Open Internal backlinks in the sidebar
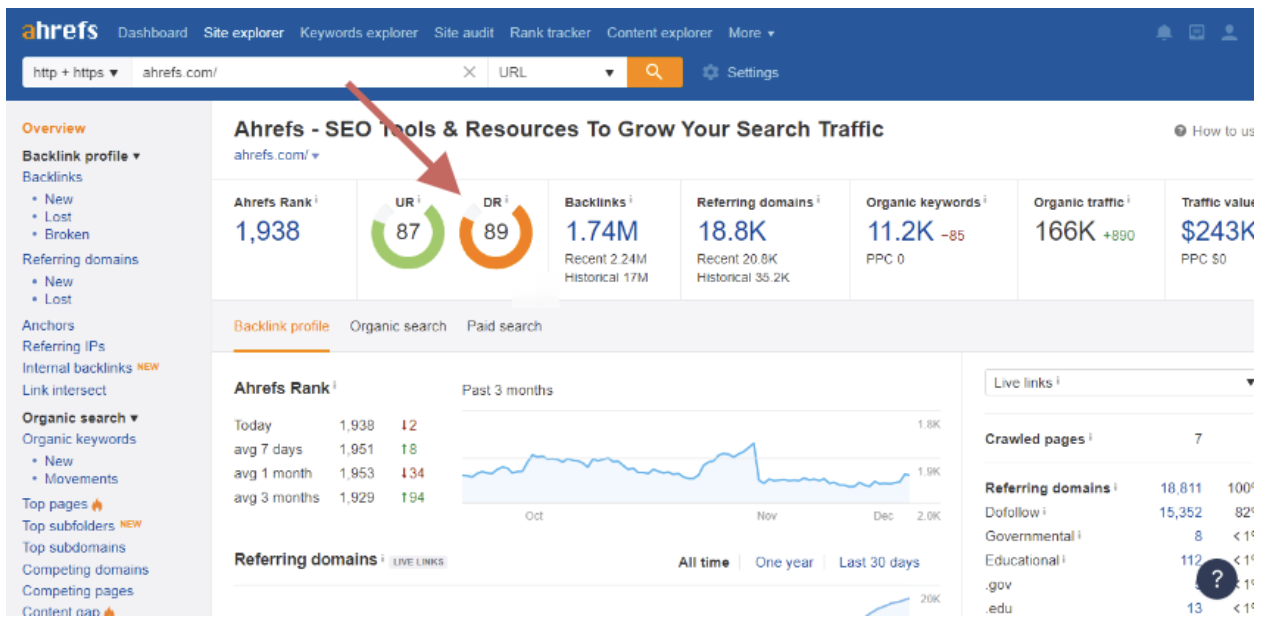 click(x=77, y=368)
